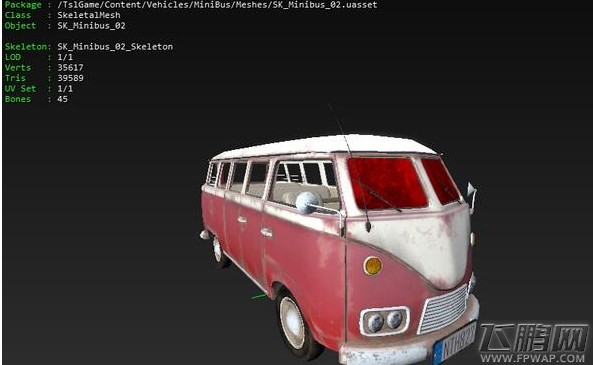This screenshot has height=365, width=593.
Task: Click the watermark logo above the URL
Action: pyautogui.click(x=534, y=337)
